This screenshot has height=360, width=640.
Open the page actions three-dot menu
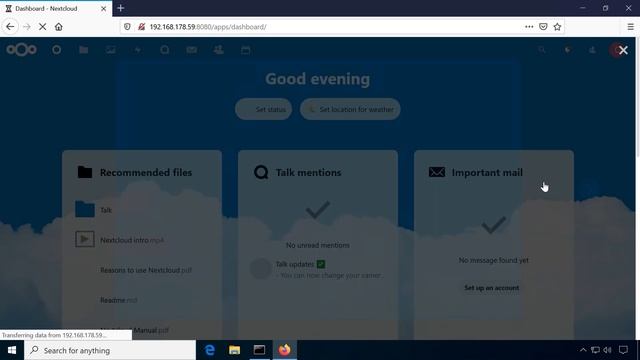click(529, 27)
